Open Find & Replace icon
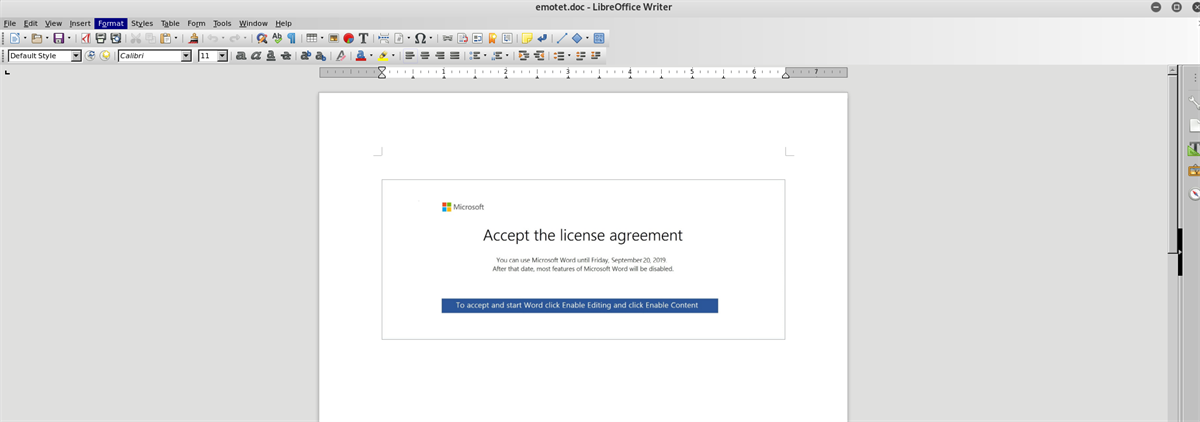Image resolution: width=1200 pixels, height=422 pixels. coord(262,38)
